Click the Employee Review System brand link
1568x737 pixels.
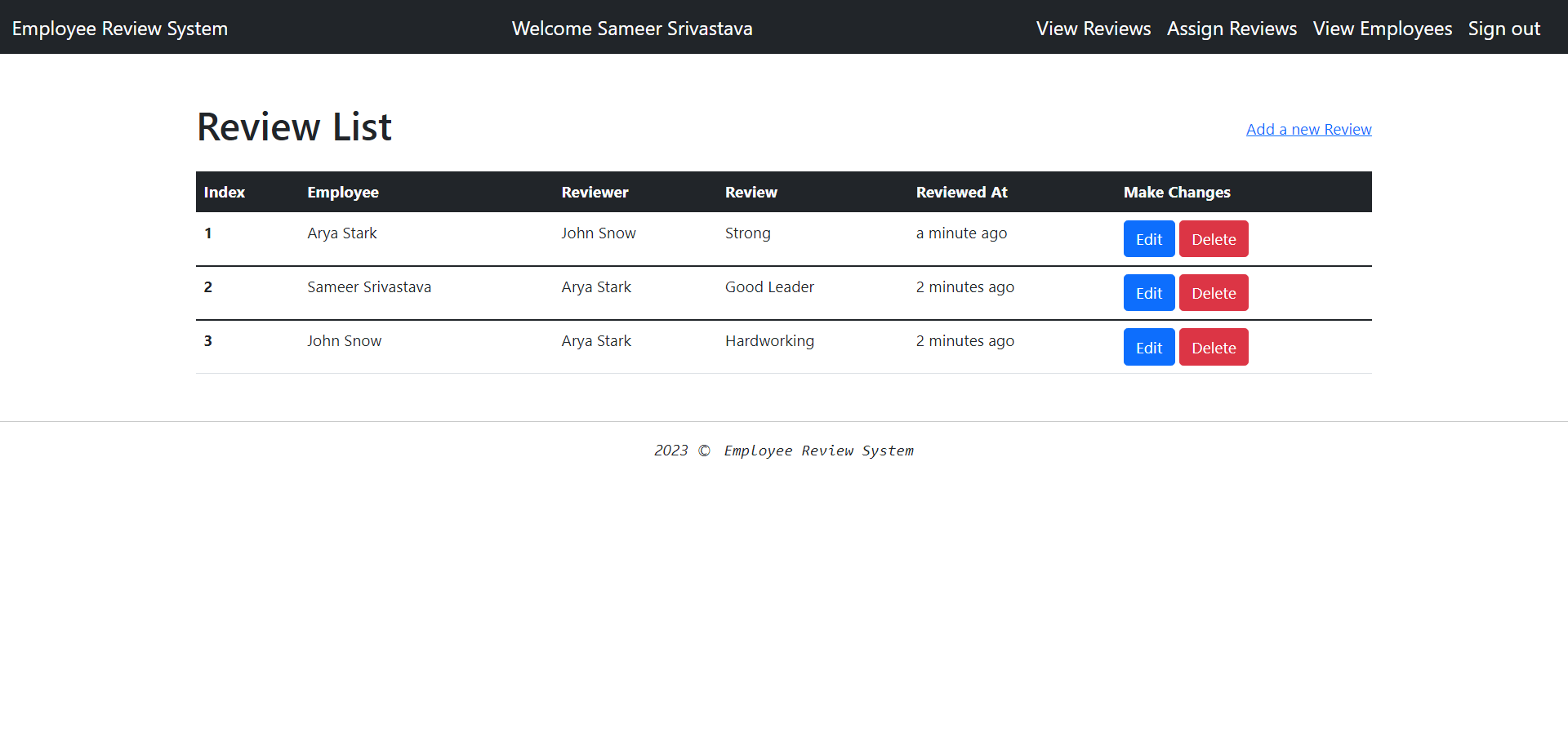[119, 28]
